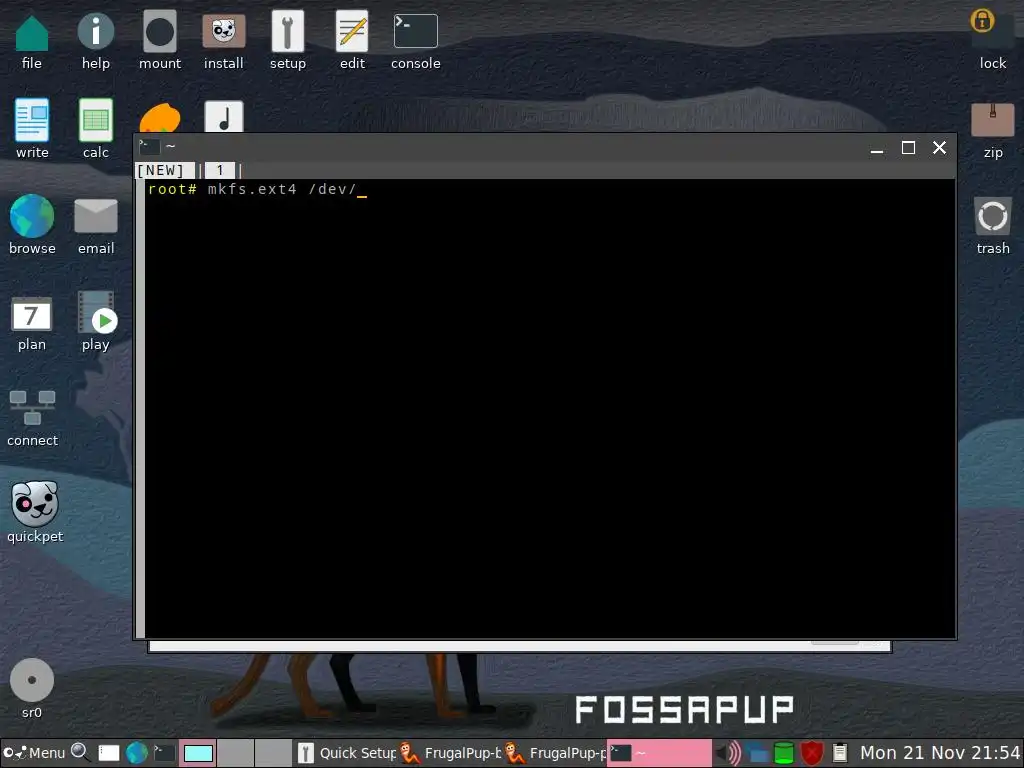Open the help desktop icon
This screenshot has height=768, width=1024.
[95, 31]
